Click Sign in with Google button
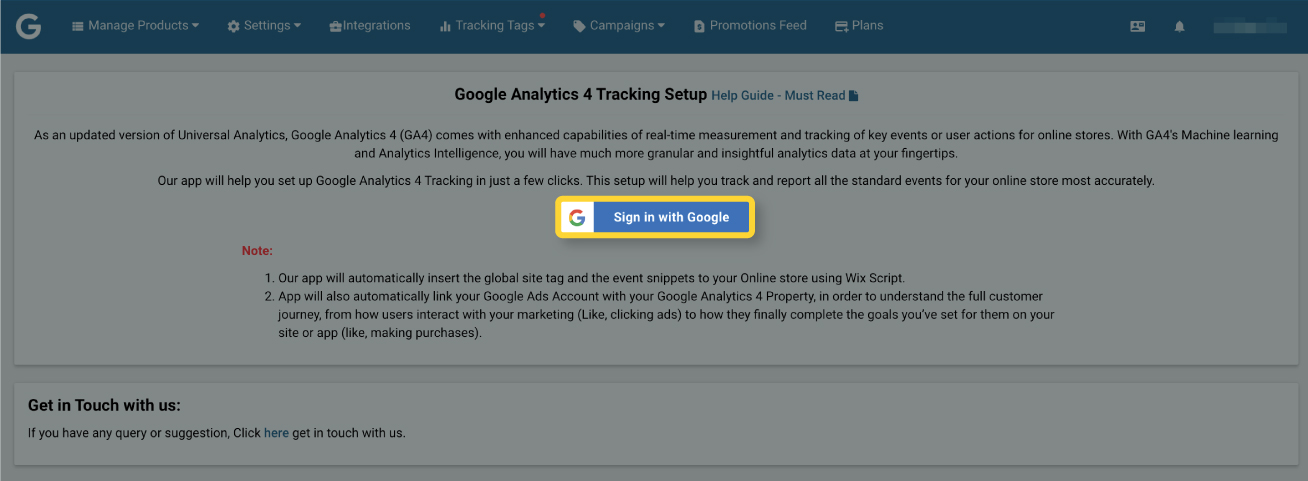The image size is (1308, 481). coord(655,217)
